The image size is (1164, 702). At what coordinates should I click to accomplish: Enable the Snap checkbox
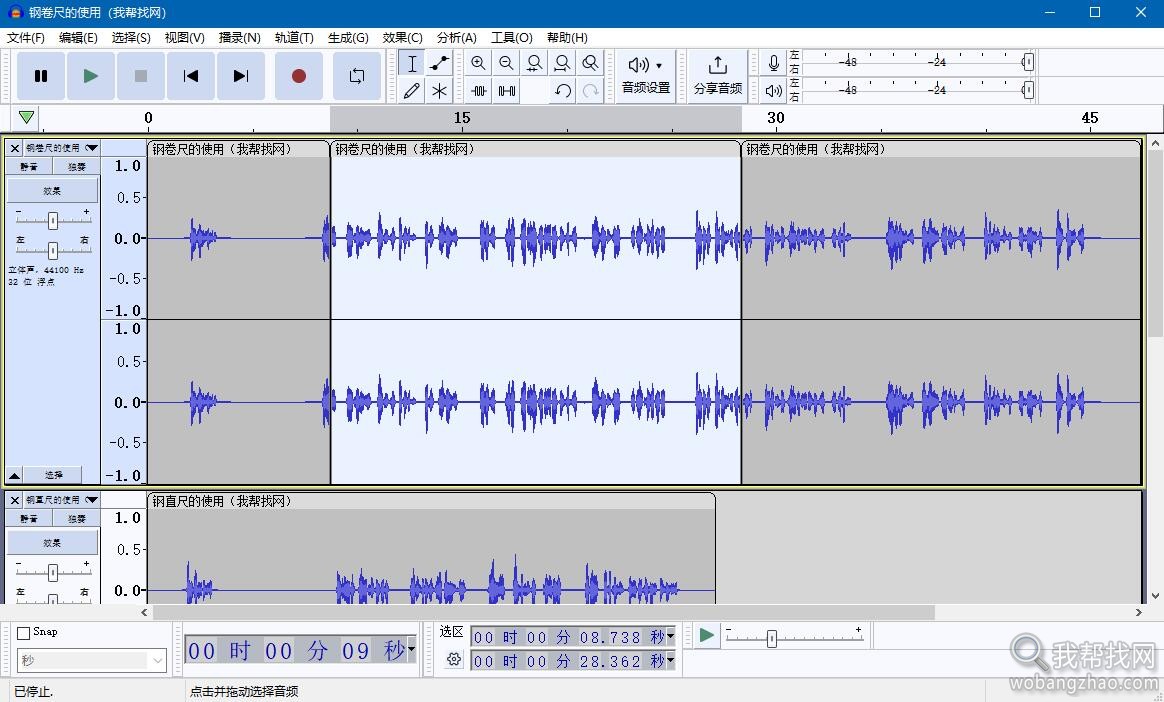24,633
